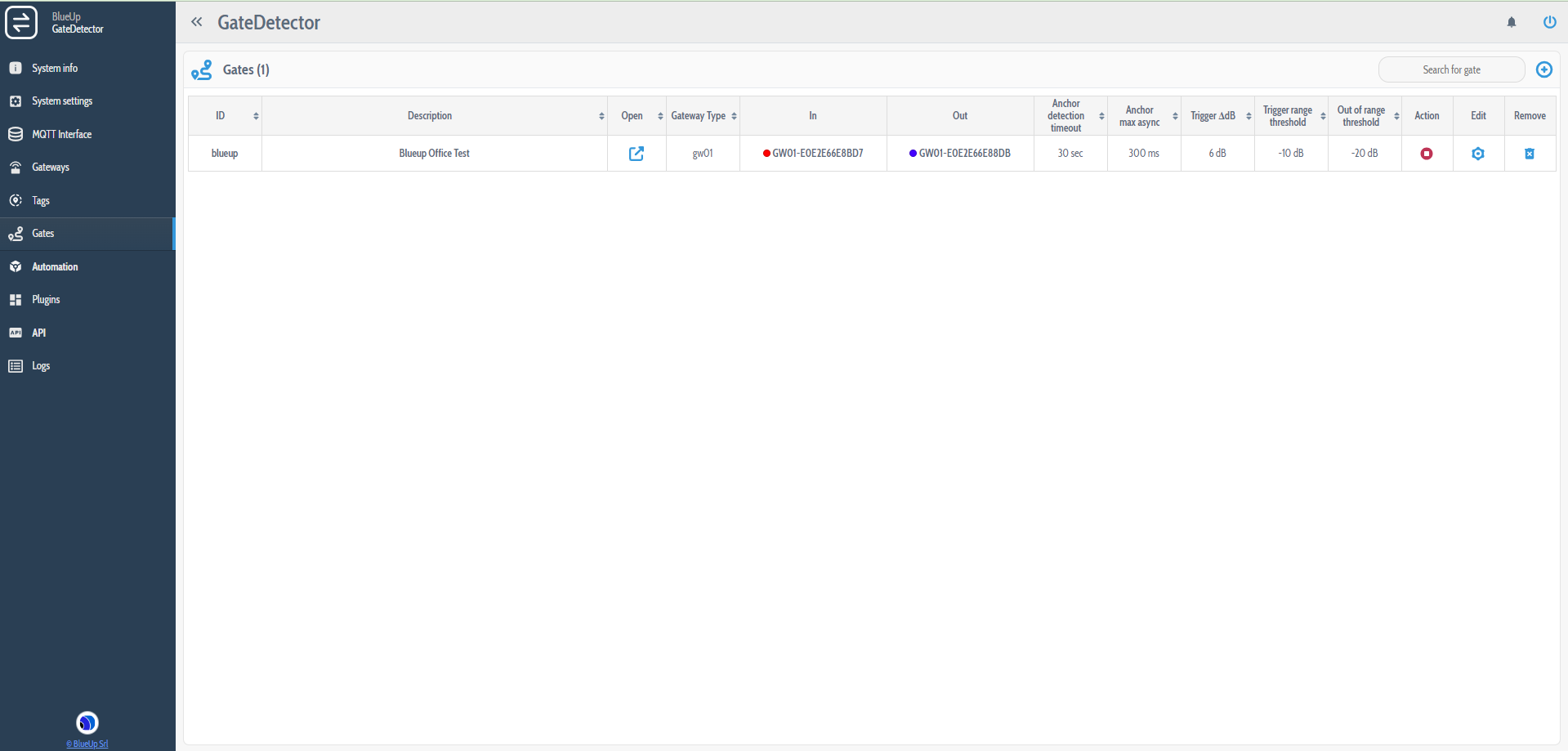Sort by Description column arrows
This screenshot has height=751, width=1568.
[601, 116]
